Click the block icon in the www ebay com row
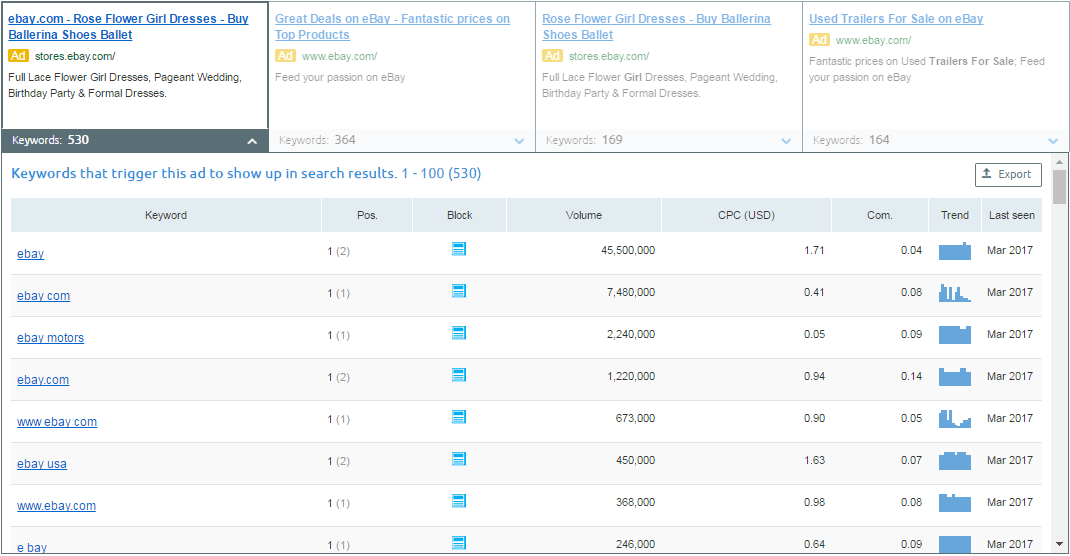The image size is (1070, 556). [x=459, y=417]
